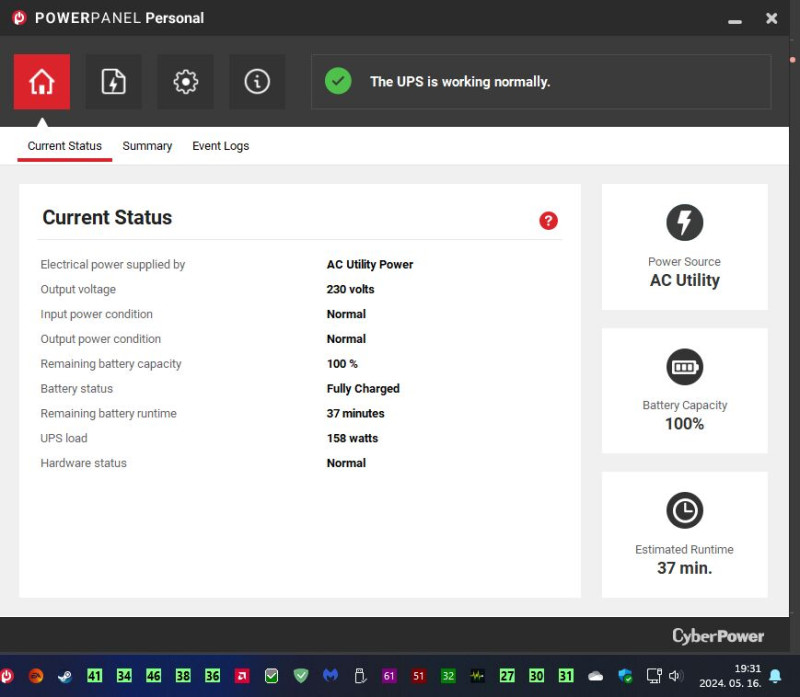Open the notification bell in the taskbar
The height and width of the screenshot is (697, 800).
(775, 676)
